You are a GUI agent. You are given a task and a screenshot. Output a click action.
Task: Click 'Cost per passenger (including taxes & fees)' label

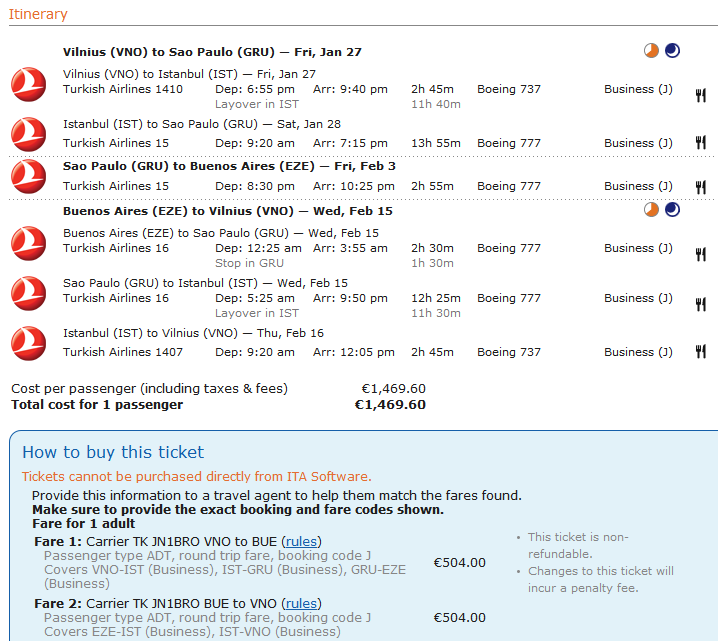click(x=149, y=389)
